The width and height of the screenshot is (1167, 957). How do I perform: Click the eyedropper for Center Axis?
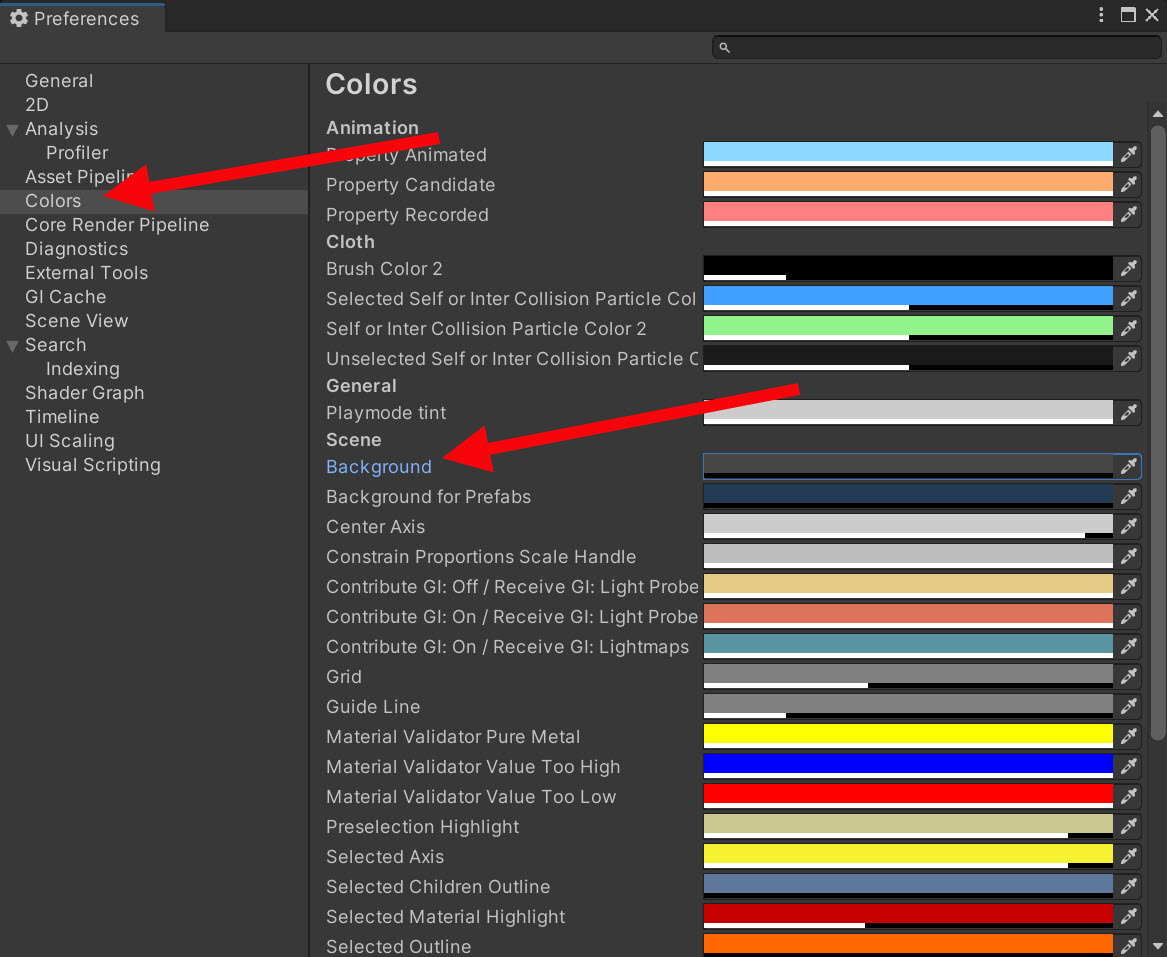point(1128,526)
